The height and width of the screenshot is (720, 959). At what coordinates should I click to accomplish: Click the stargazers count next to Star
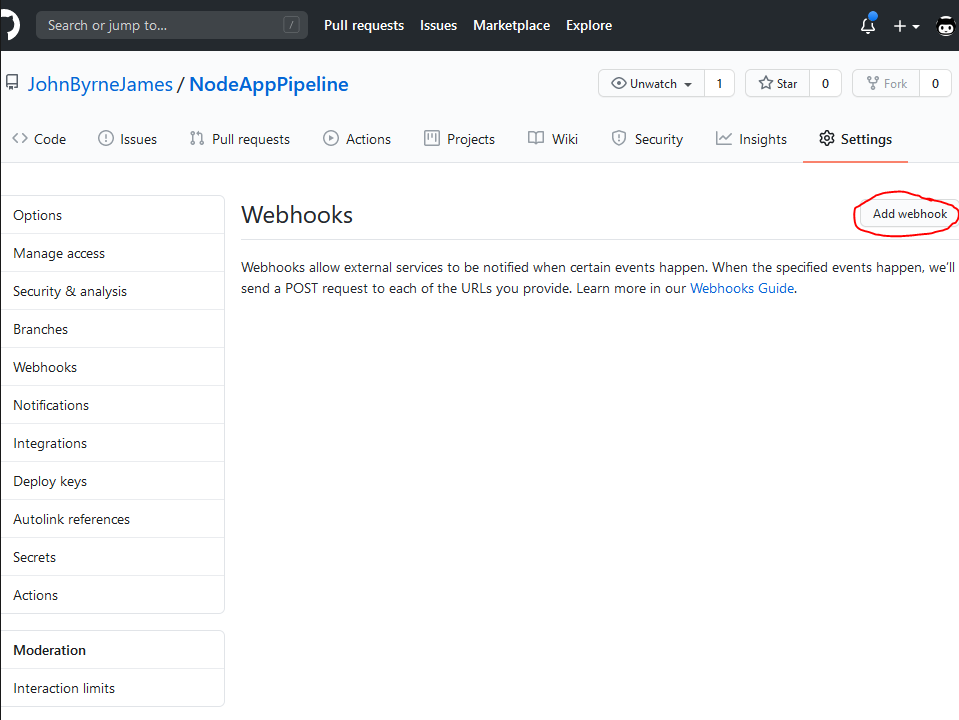825,83
